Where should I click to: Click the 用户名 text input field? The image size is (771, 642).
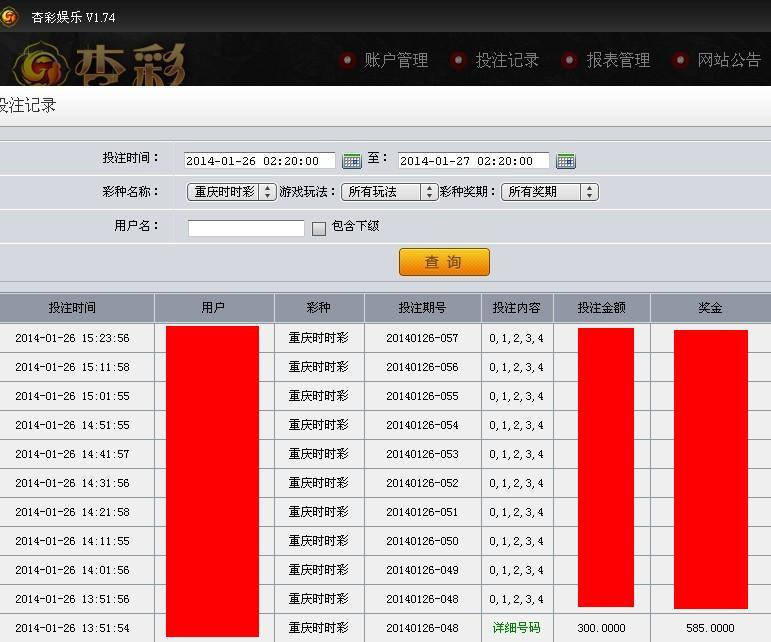(246, 228)
